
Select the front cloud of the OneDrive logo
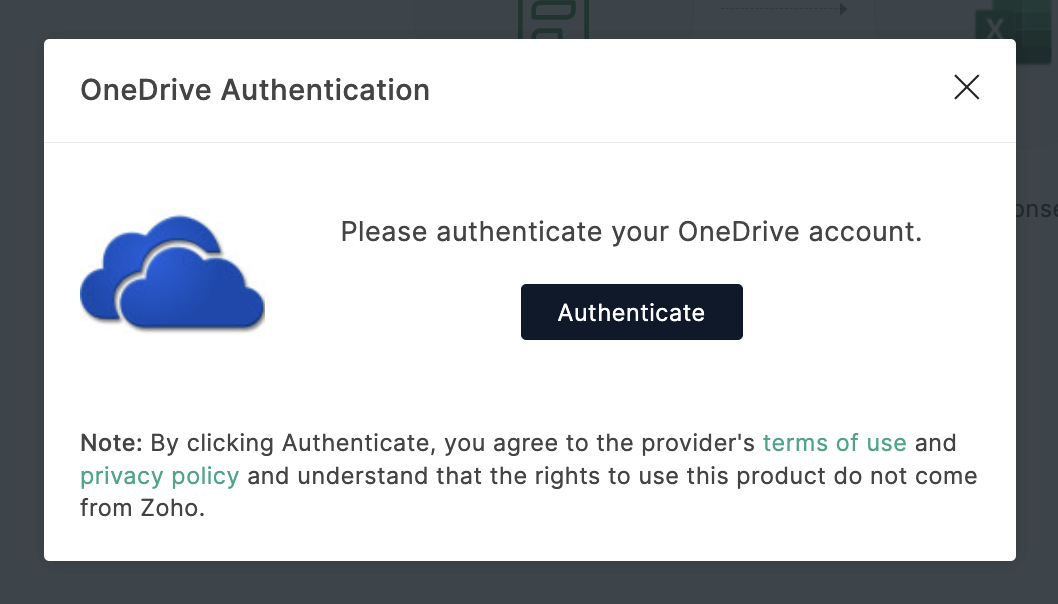click(192, 290)
